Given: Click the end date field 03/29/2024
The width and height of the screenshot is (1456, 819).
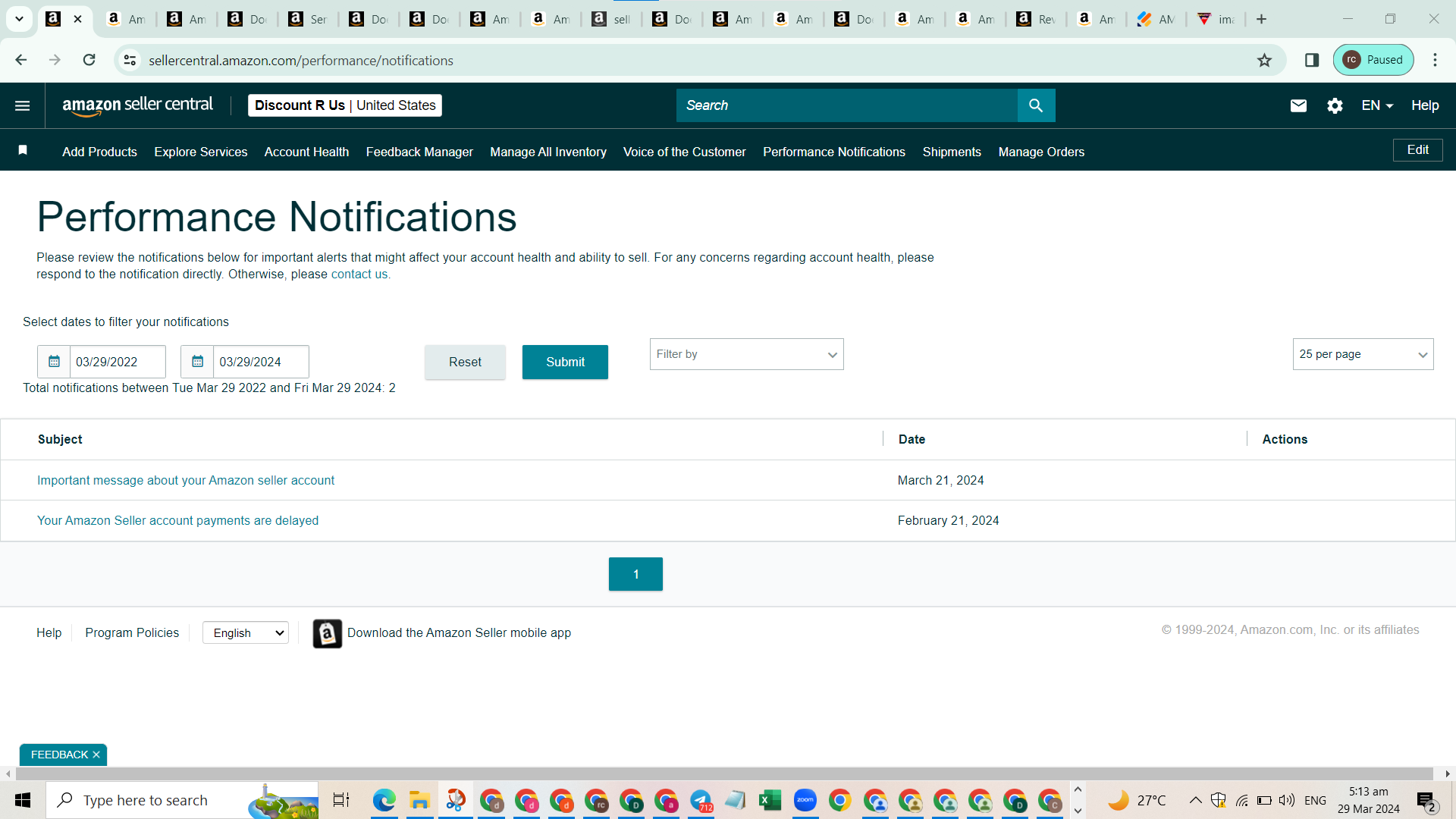Looking at the screenshot, I should click(261, 362).
